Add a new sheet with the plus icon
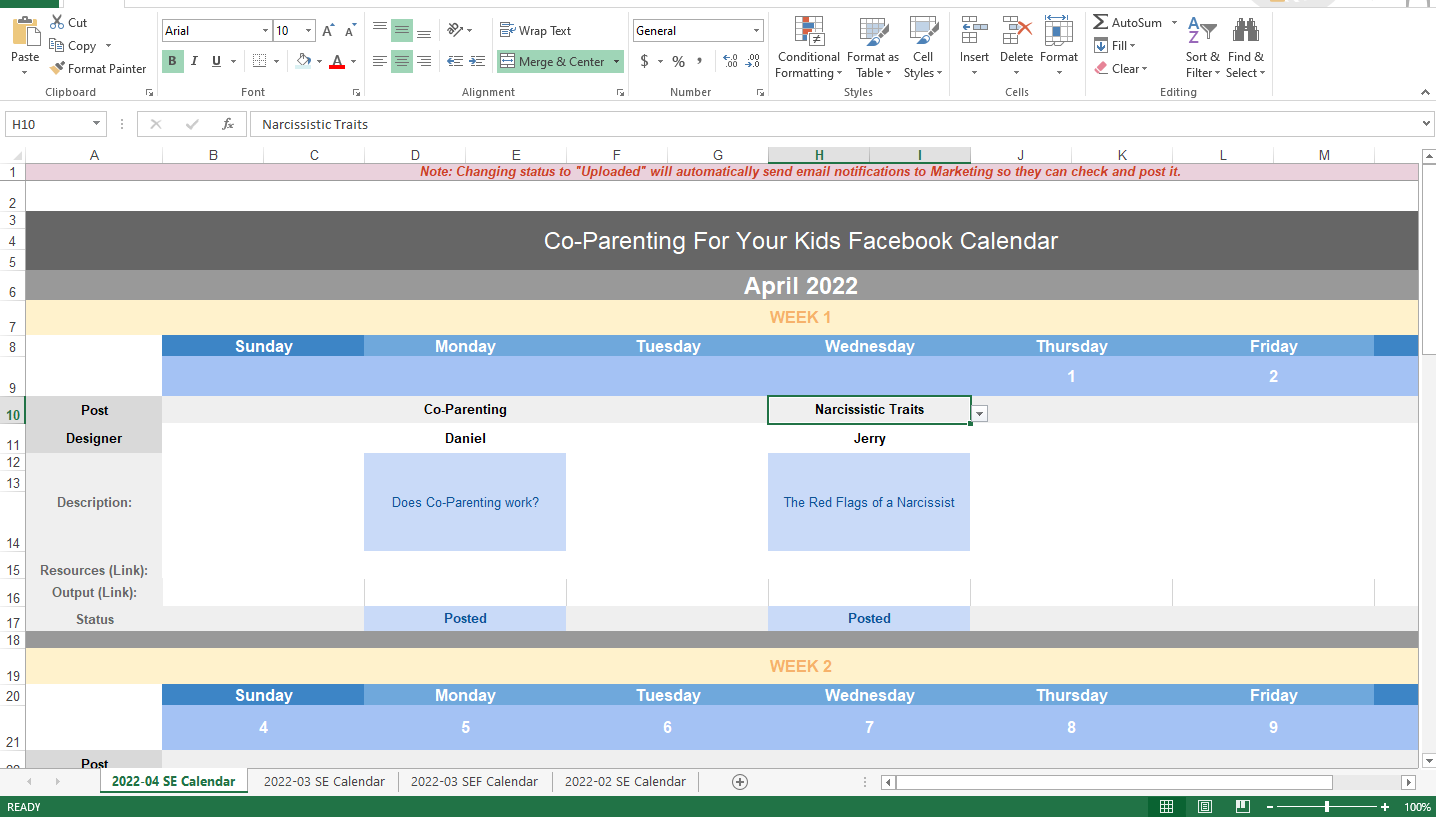Viewport: 1436px width, 817px height. [740, 782]
